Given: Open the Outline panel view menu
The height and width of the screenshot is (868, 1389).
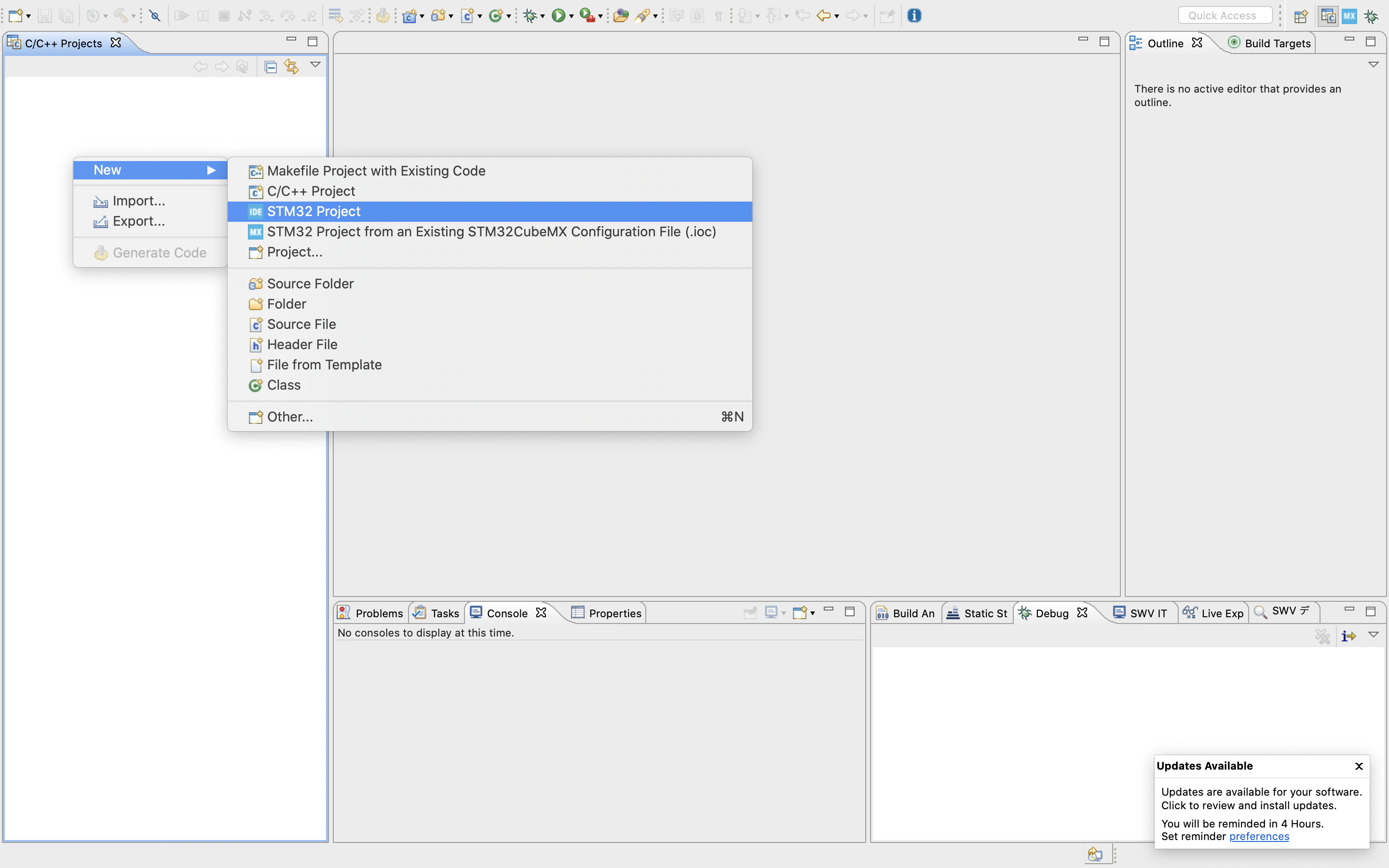Looking at the screenshot, I should (1373, 65).
